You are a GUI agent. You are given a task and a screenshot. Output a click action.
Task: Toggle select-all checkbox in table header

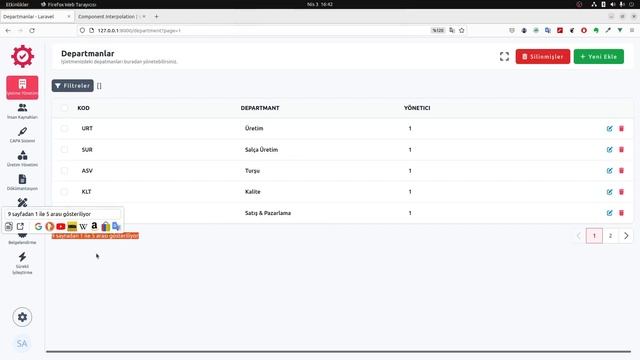pos(64,108)
